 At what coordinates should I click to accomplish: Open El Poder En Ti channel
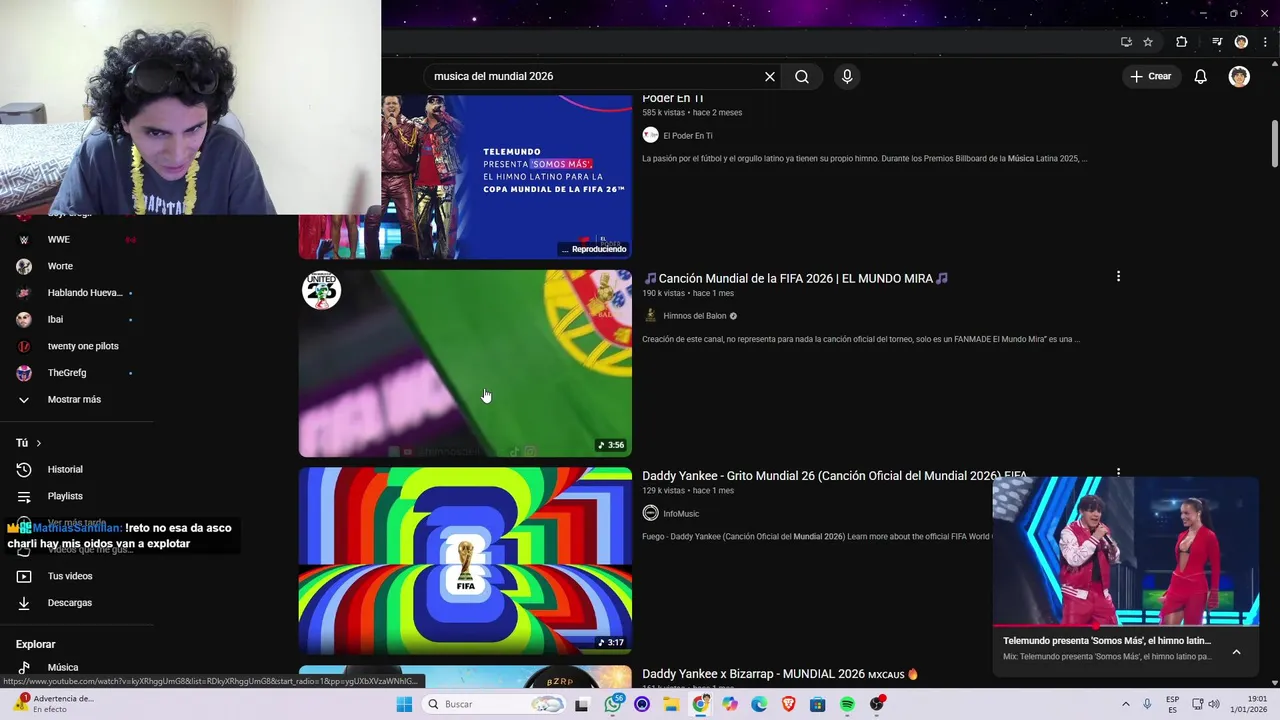pos(688,136)
